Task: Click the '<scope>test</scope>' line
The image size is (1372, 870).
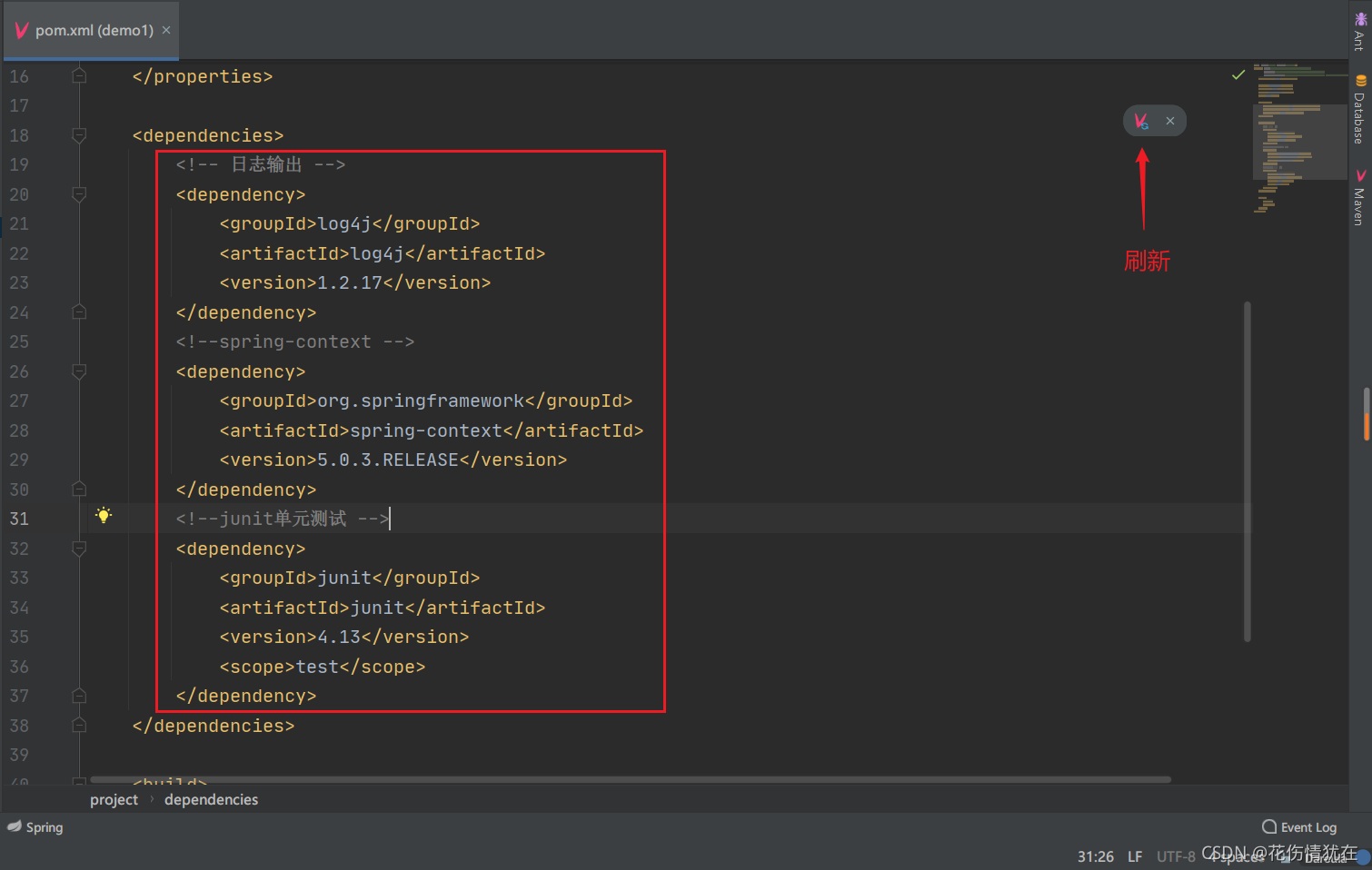Action: [323, 667]
